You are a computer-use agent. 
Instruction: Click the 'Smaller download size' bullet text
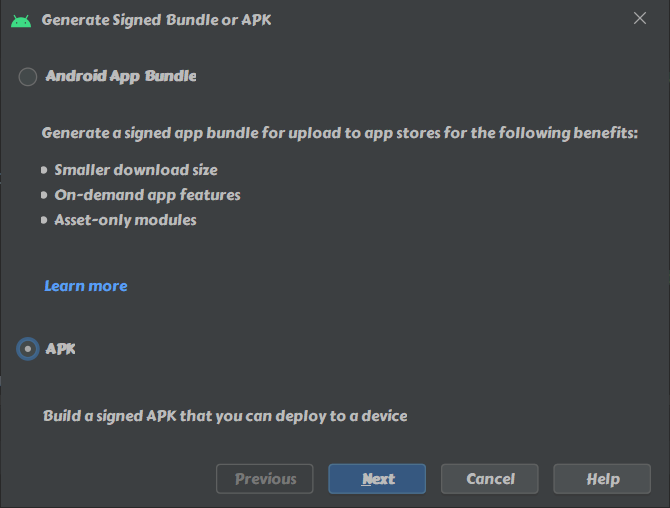(136, 170)
